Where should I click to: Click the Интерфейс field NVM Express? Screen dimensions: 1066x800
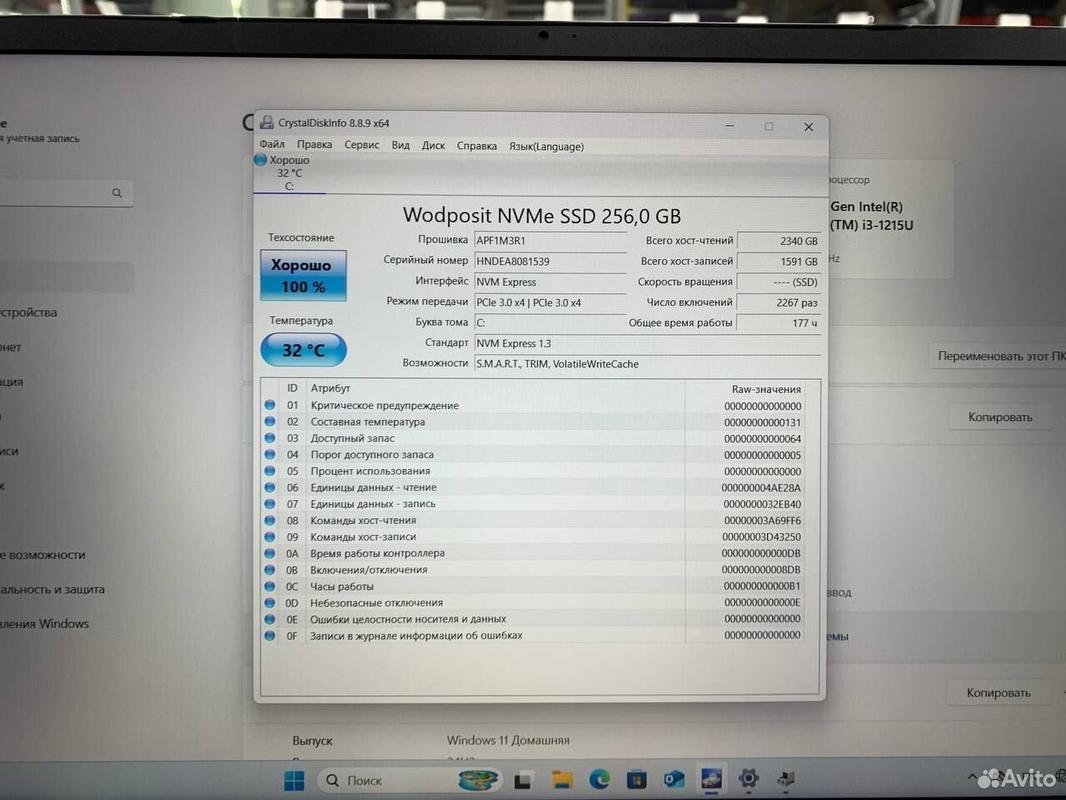point(550,282)
